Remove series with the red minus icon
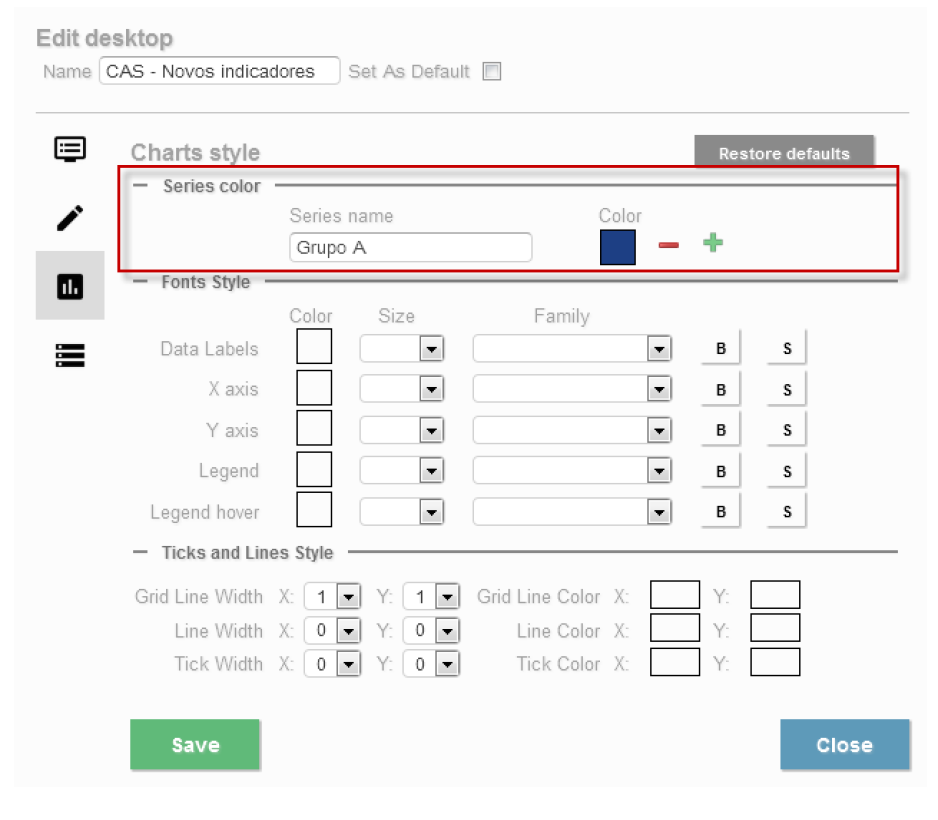The image size is (938, 820). pos(669,245)
